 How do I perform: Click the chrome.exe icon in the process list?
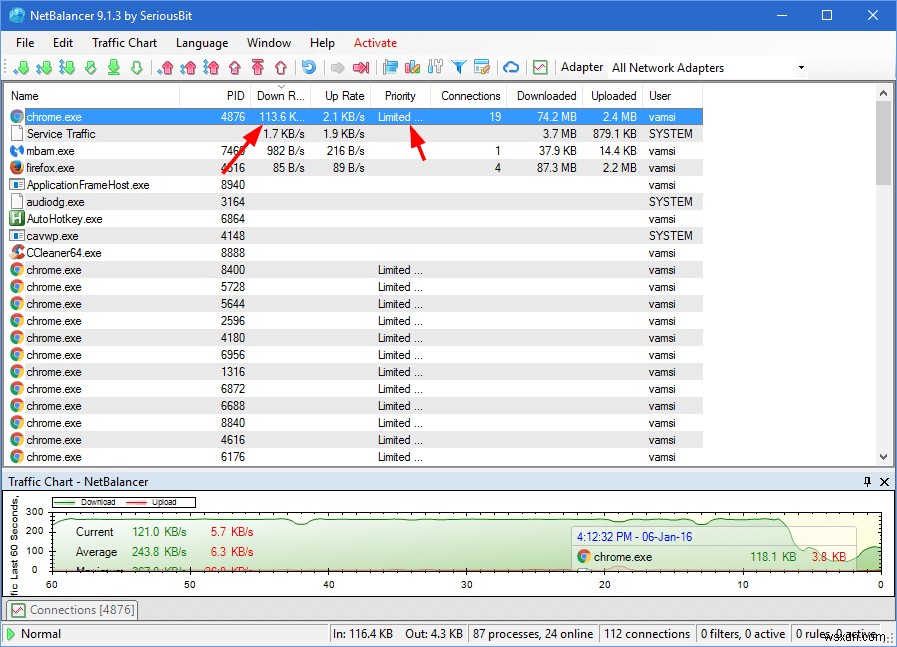[16, 116]
